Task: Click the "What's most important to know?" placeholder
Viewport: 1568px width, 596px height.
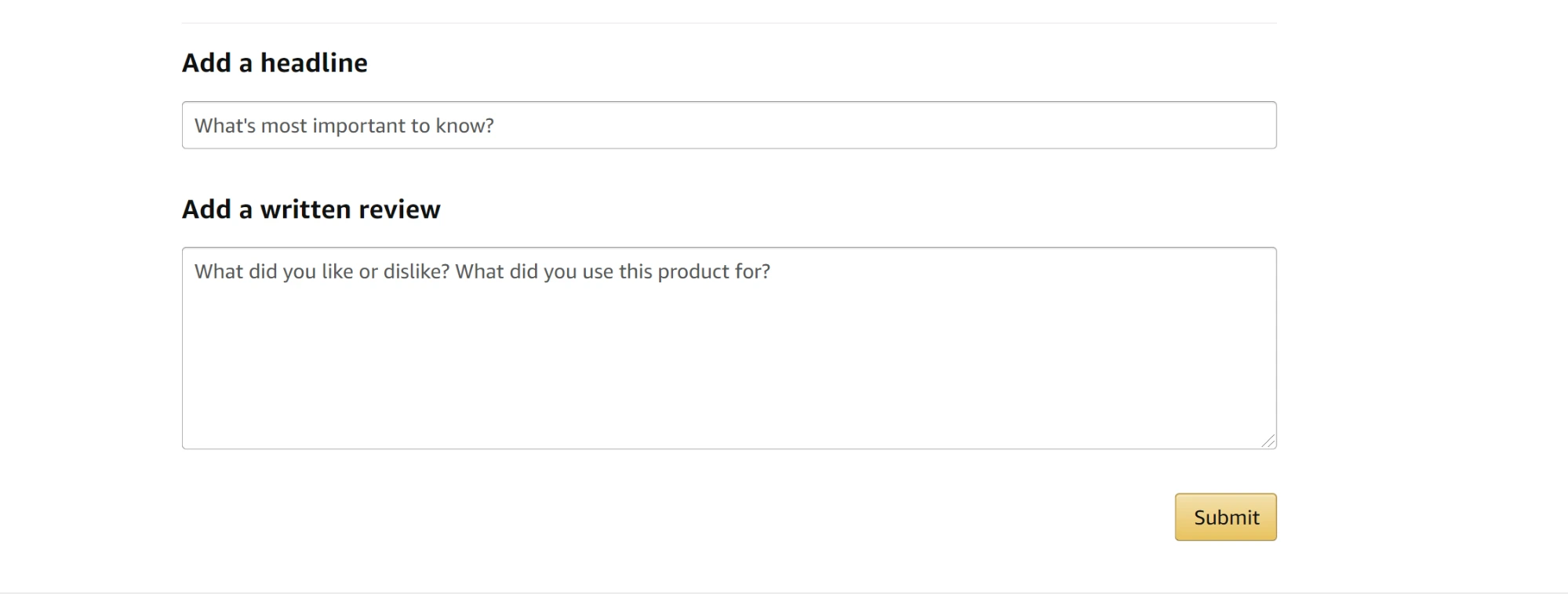Action: pyautogui.click(x=344, y=126)
